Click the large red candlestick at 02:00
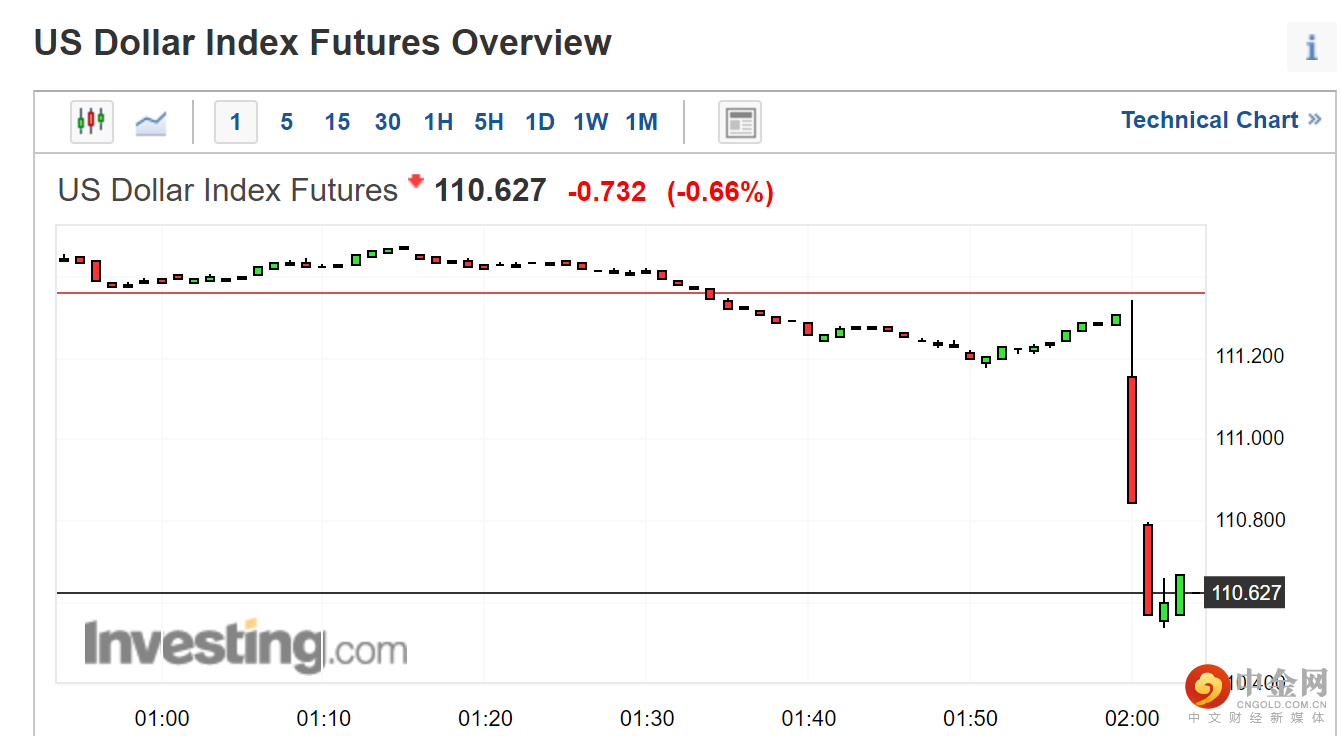 [1132, 439]
